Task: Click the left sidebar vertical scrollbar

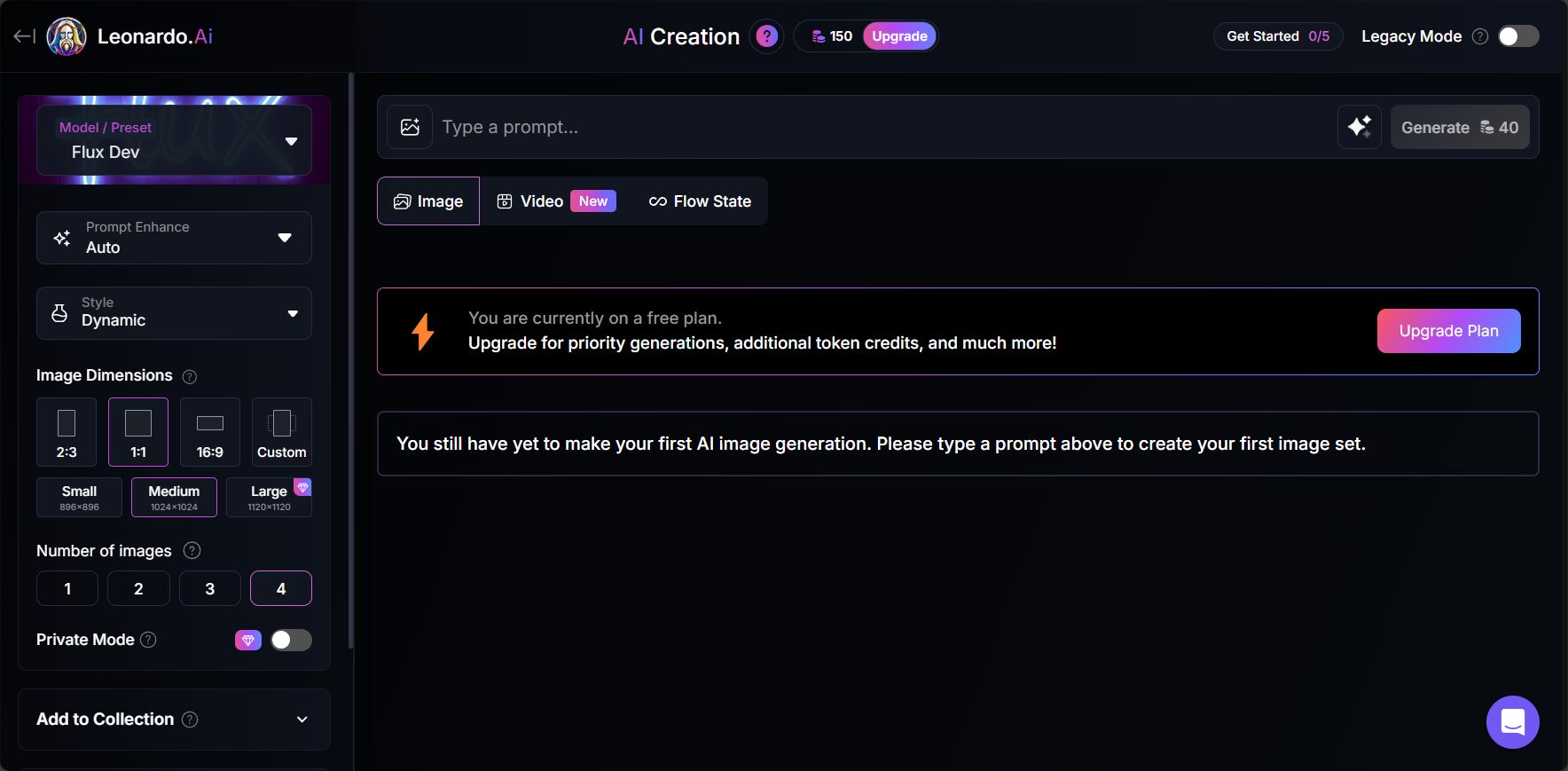Action: tap(351, 359)
